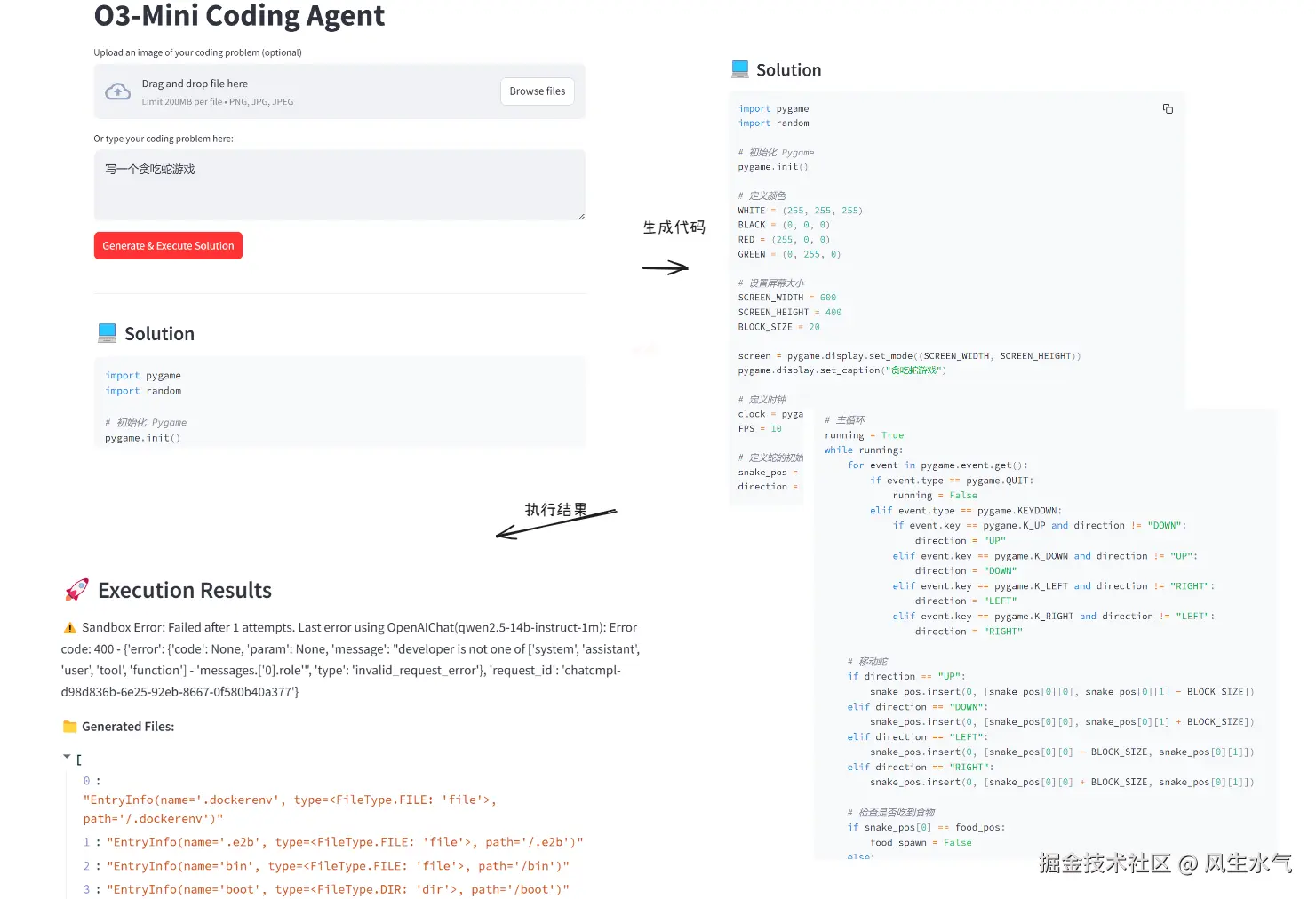Click the rocket icon beside Execution Results
1316x899 pixels.
click(77, 590)
